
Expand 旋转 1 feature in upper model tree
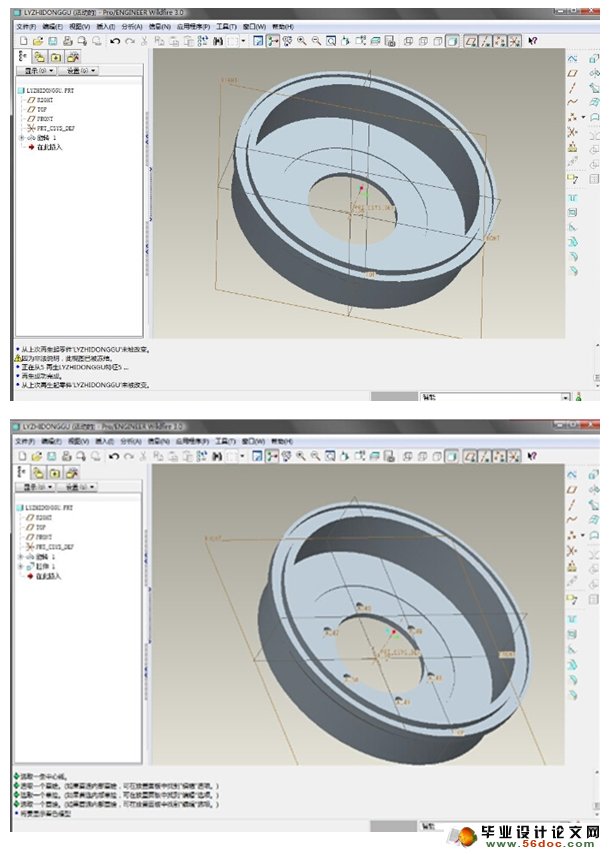point(22,138)
